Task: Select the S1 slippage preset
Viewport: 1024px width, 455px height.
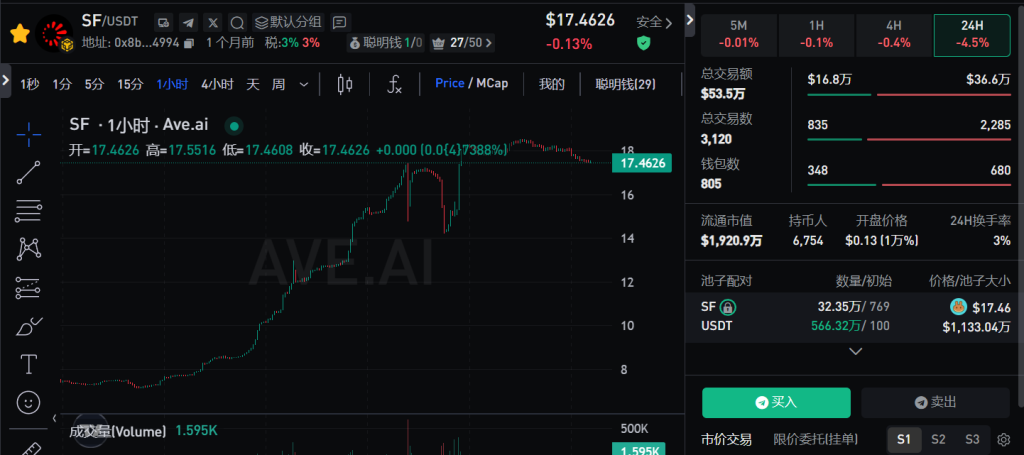Action: coord(904,439)
